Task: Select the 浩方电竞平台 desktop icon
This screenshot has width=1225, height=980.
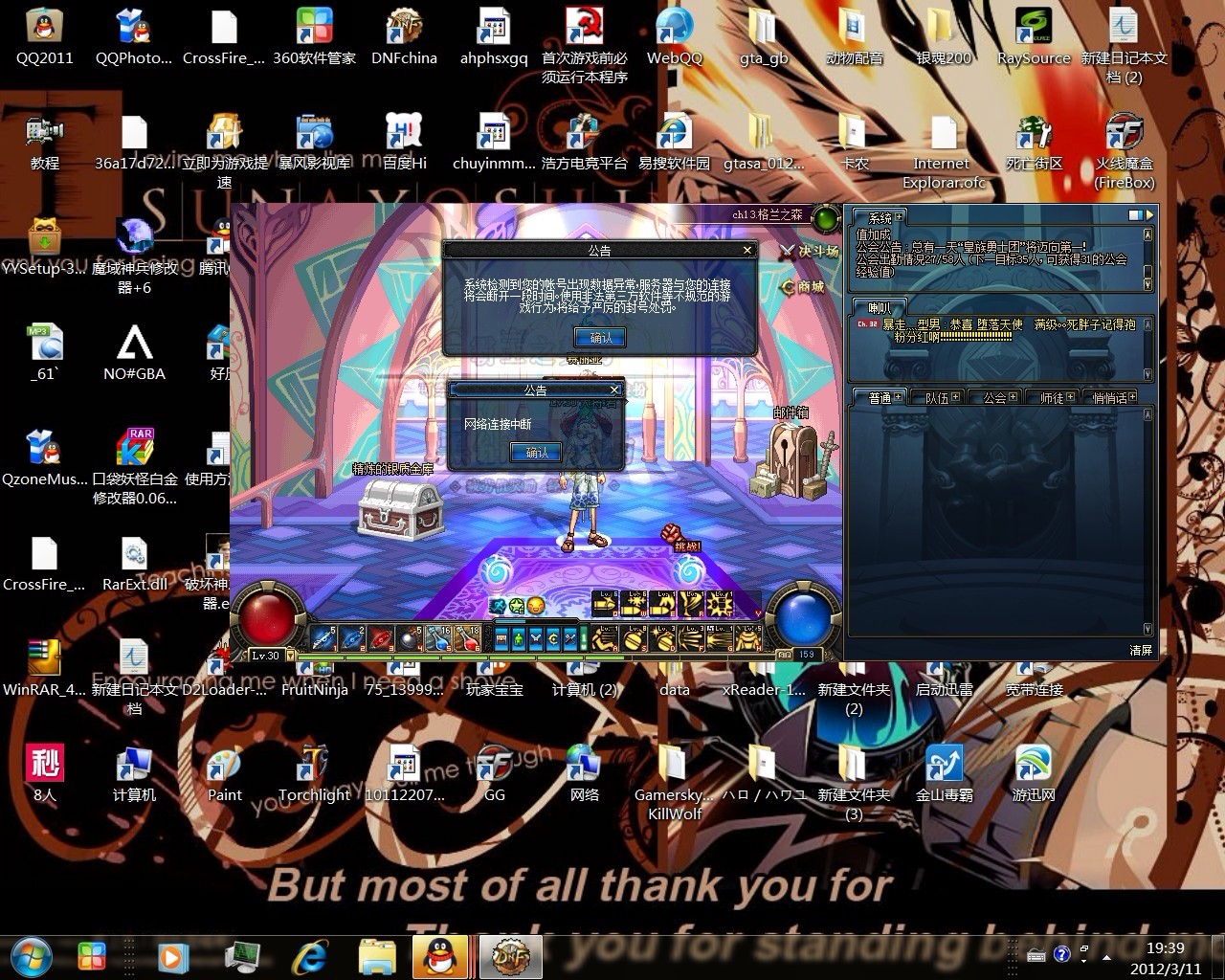Action: click(584, 143)
